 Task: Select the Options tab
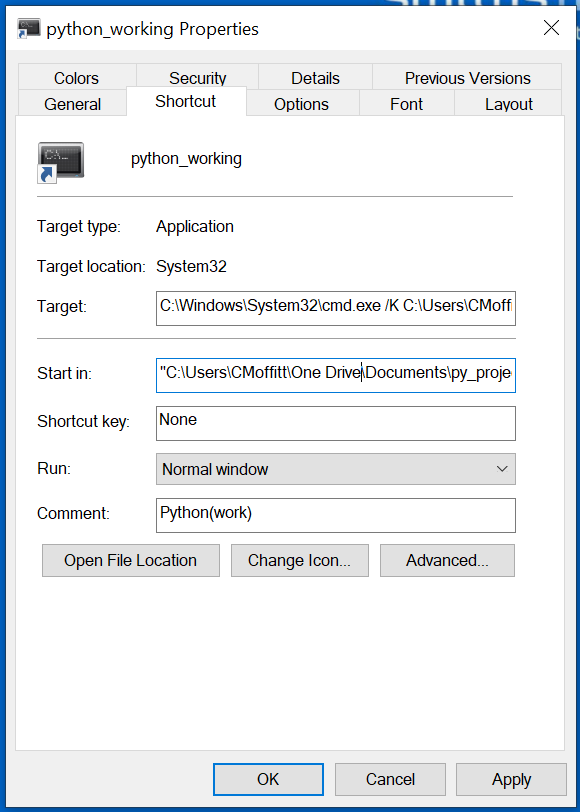click(x=301, y=104)
